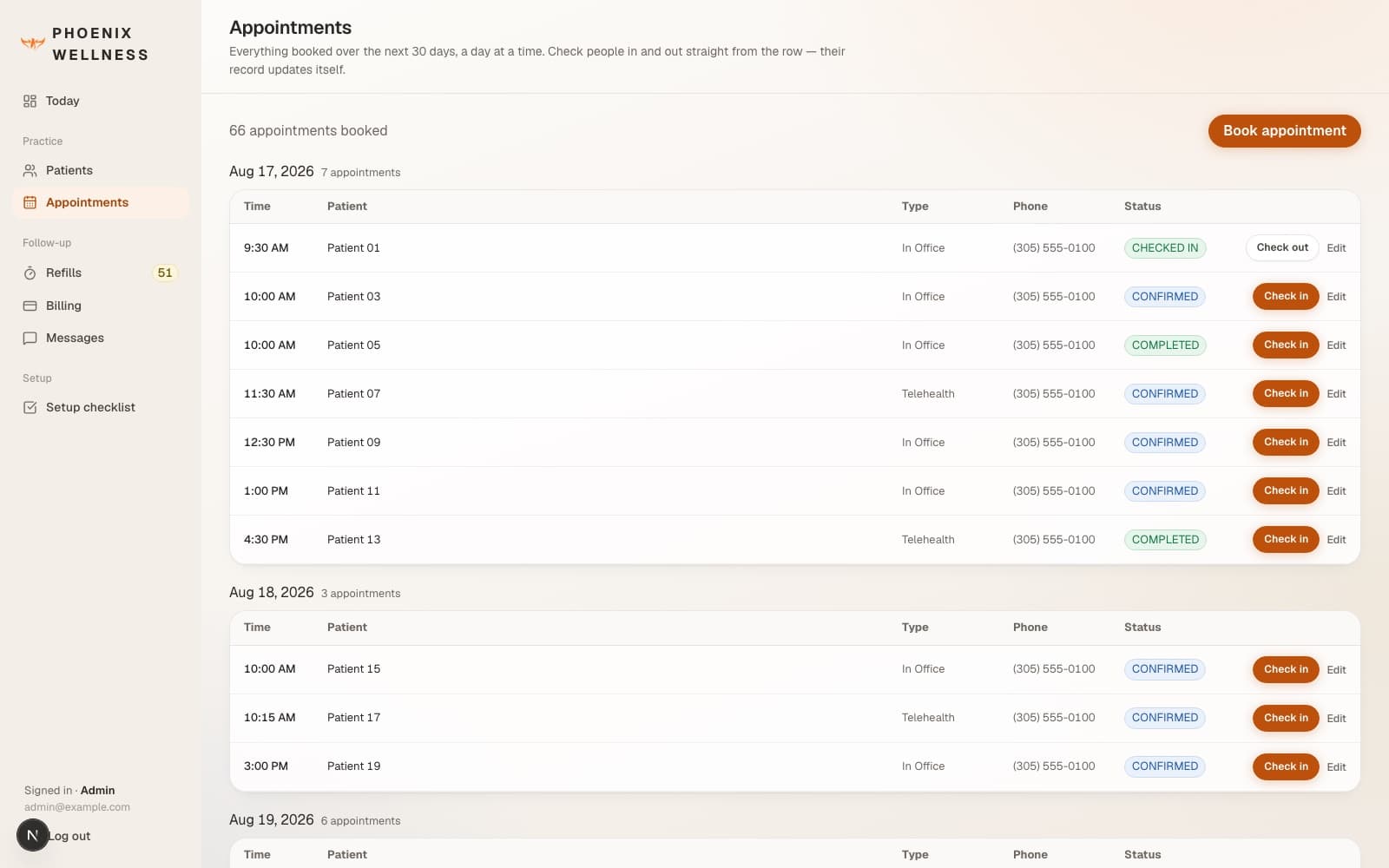Click the Appointments calendar icon
Viewport: 1389px width, 868px height.
[x=30, y=202]
